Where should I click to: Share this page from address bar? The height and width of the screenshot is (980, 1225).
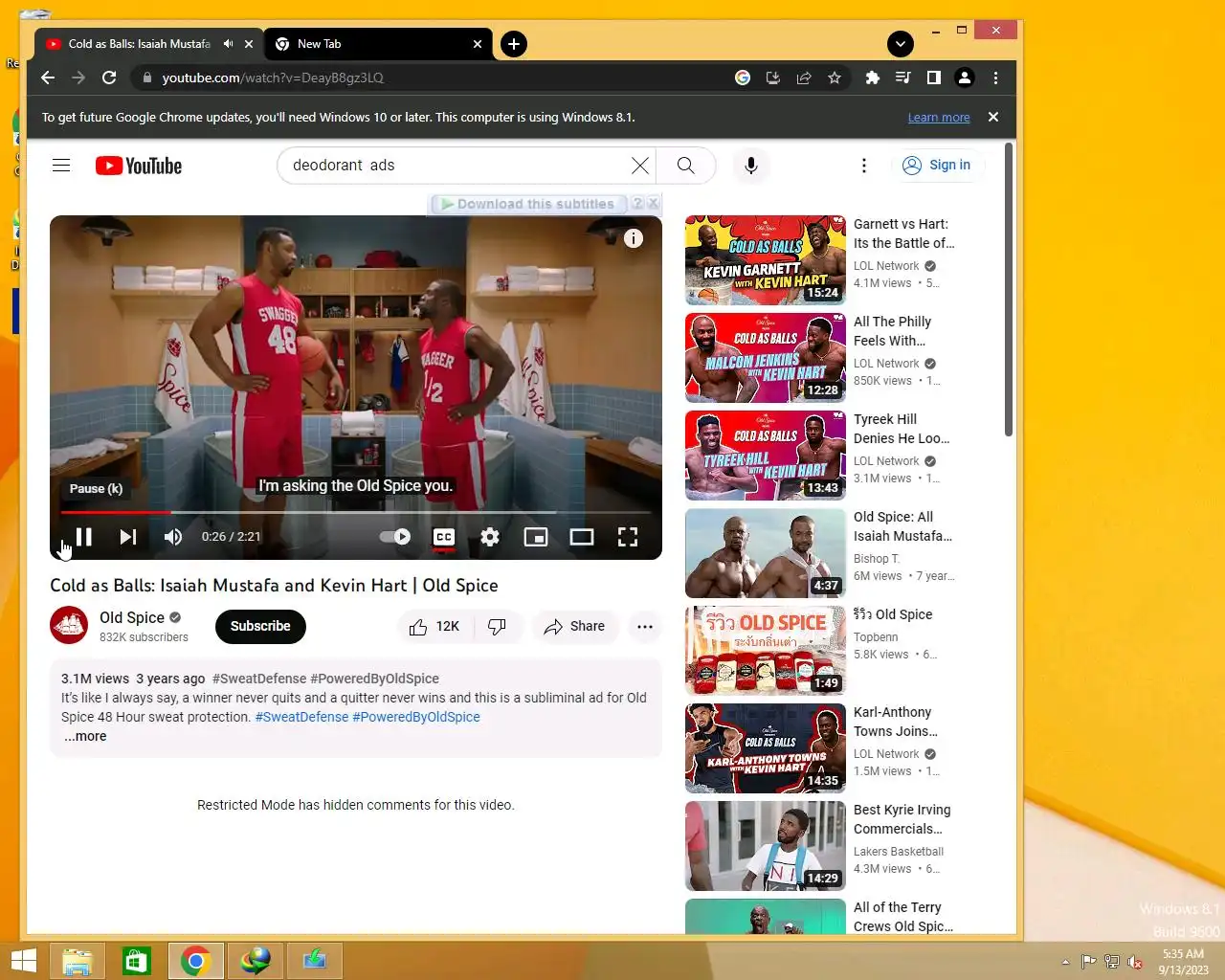click(804, 78)
